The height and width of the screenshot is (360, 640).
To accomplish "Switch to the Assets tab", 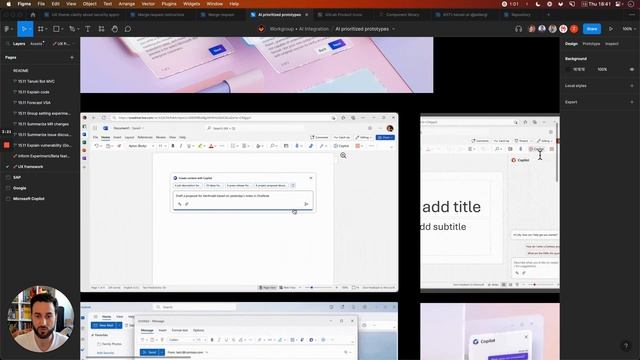I will [36, 44].
